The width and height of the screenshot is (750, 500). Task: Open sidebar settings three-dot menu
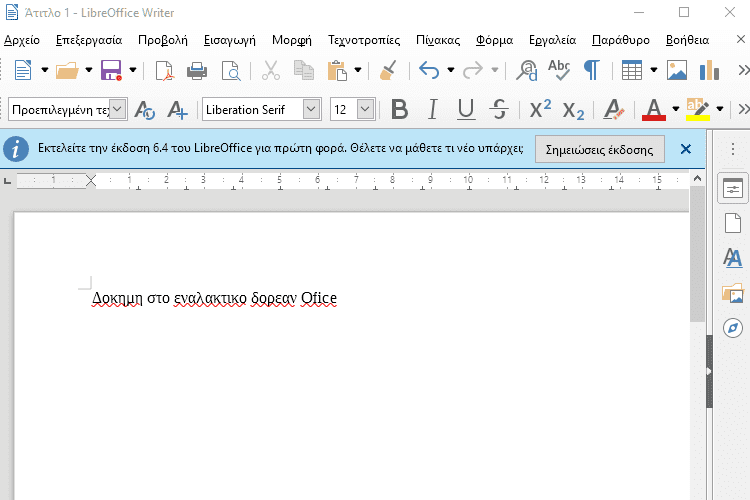click(x=732, y=149)
